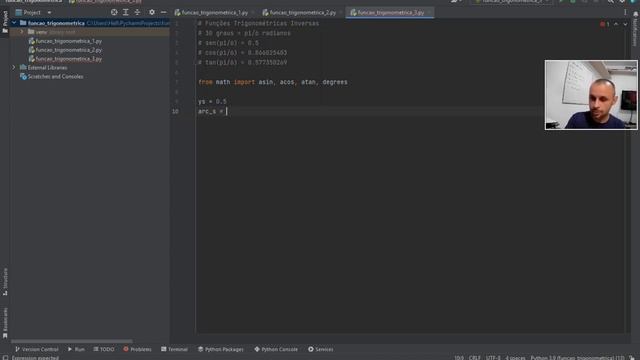Open Project panel settings gear
Screen dimensions: 640x360
pyautogui.click(x=152, y=13)
